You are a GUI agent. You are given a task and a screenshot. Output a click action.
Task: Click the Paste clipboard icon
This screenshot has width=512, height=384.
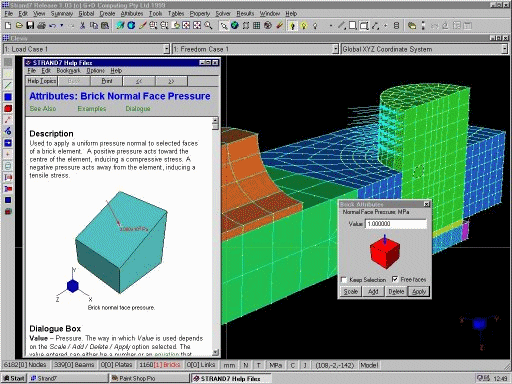pyautogui.click(x=105, y=25)
